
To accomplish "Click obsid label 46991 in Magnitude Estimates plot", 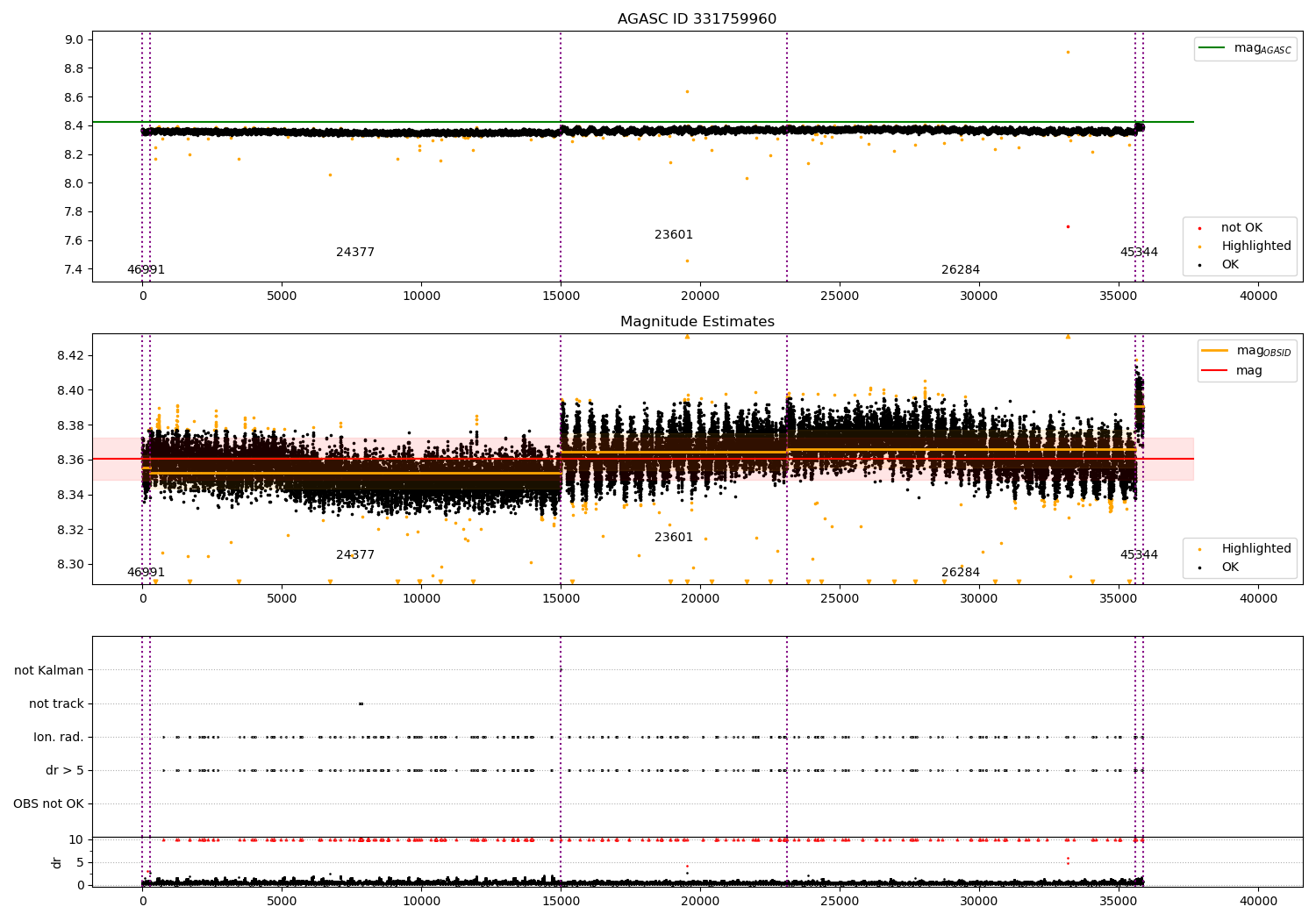I will point(146,573).
